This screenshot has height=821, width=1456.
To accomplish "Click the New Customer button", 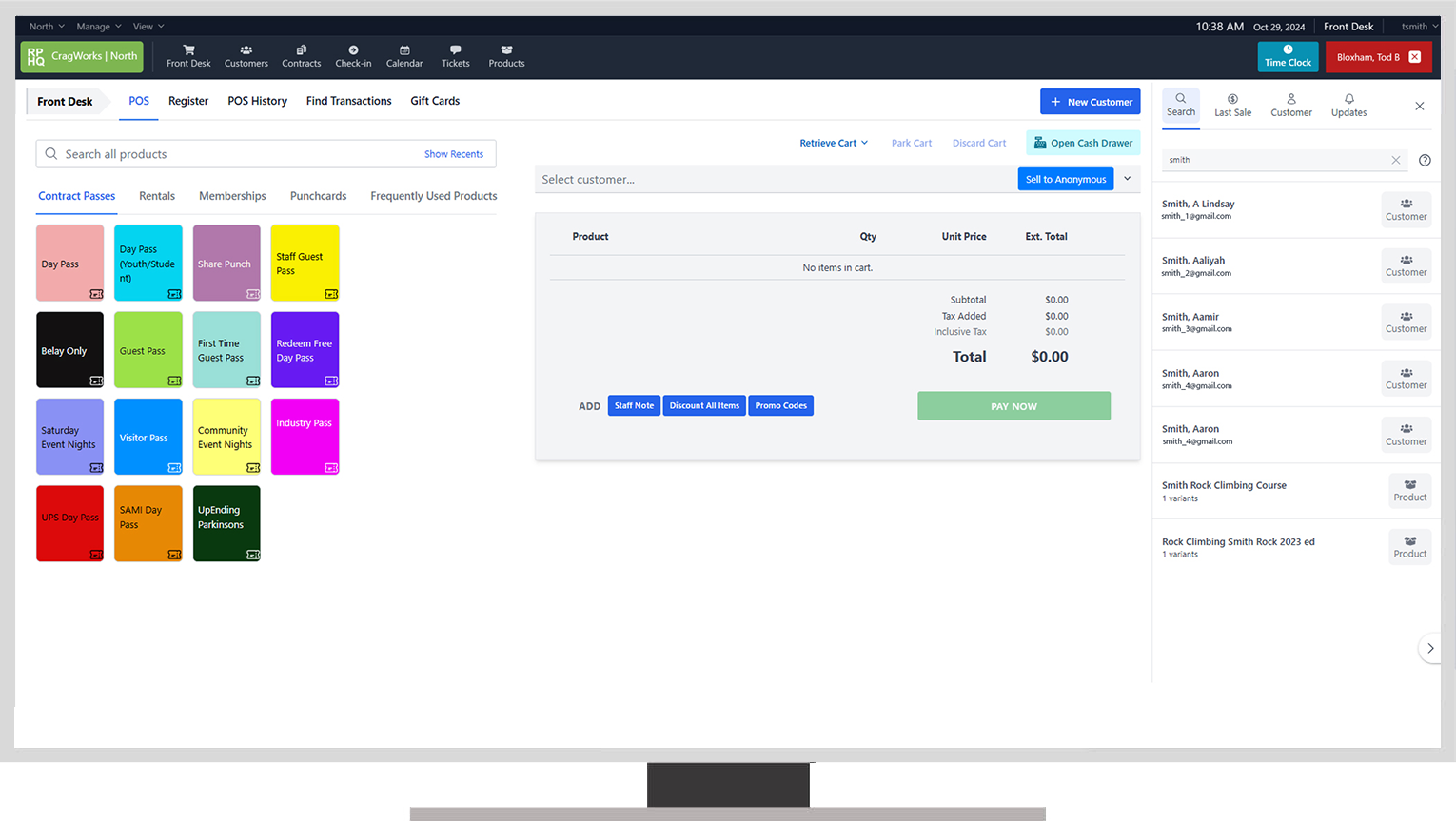I will click(x=1090, y=102).
